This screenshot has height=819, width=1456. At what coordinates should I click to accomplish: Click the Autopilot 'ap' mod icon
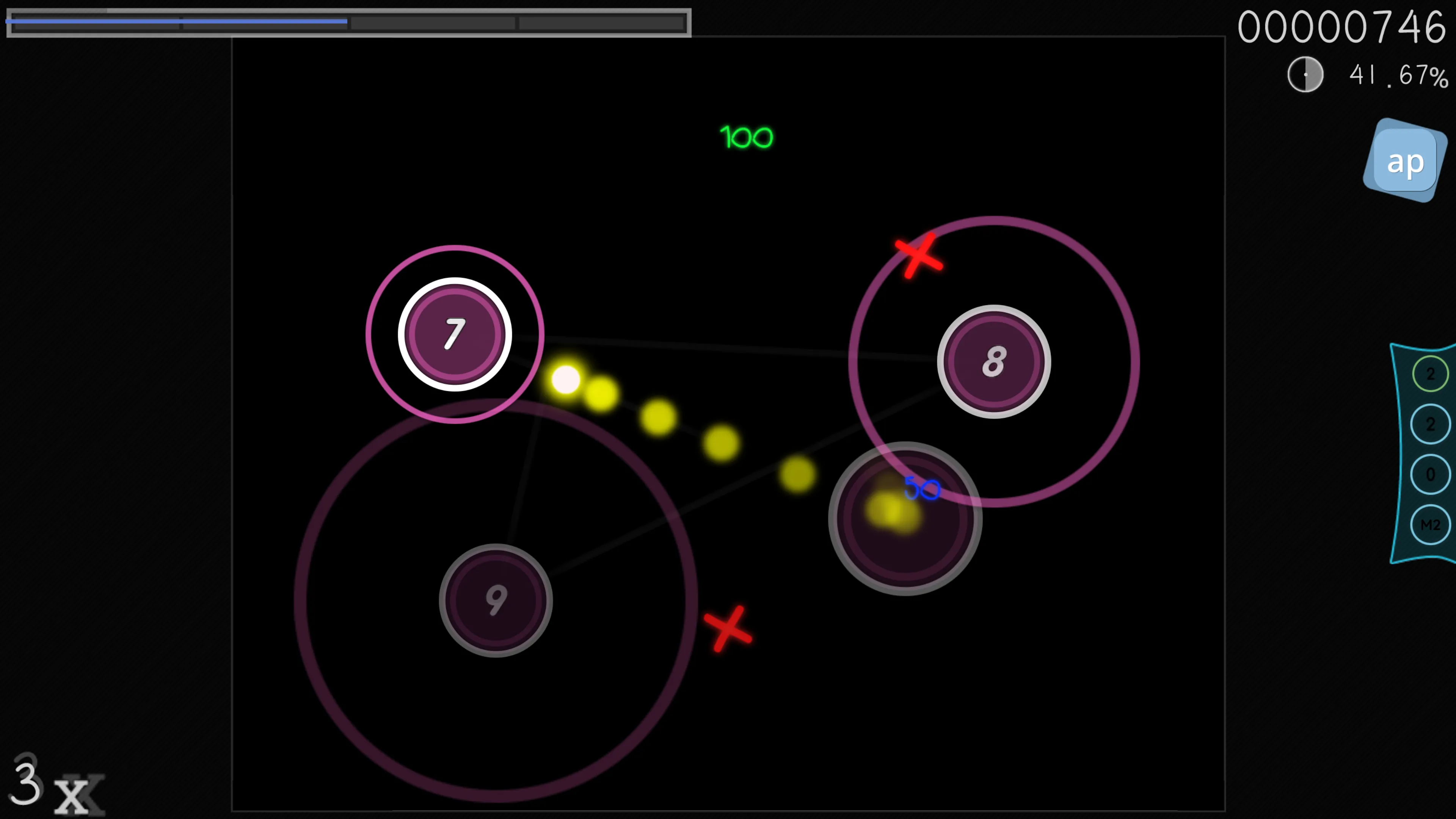coord(1405,161)
